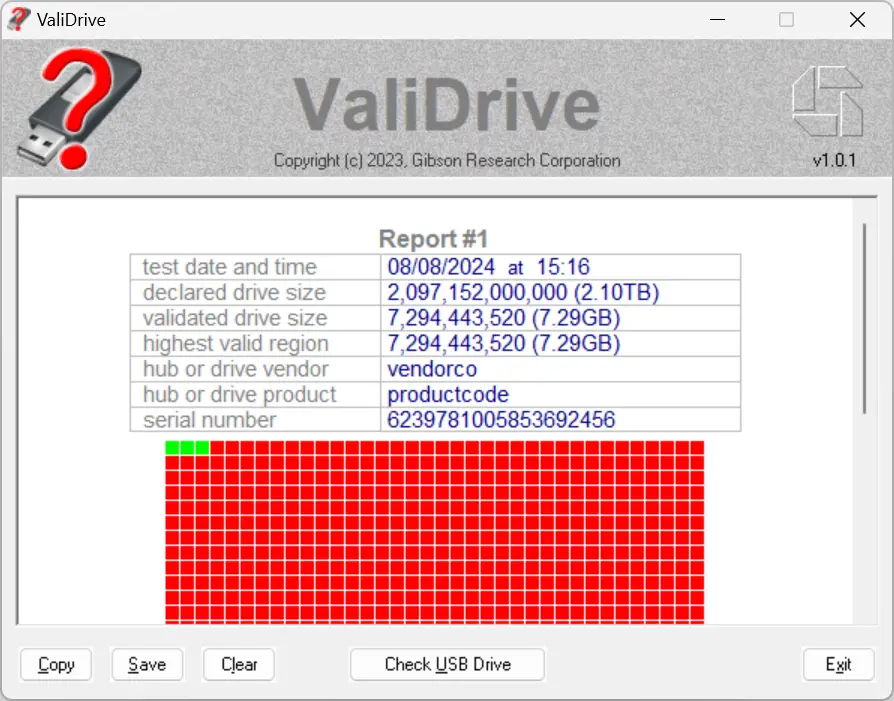Clear the report results
Image resolution: width=894 pixels, height=701 pixels.
239,664
